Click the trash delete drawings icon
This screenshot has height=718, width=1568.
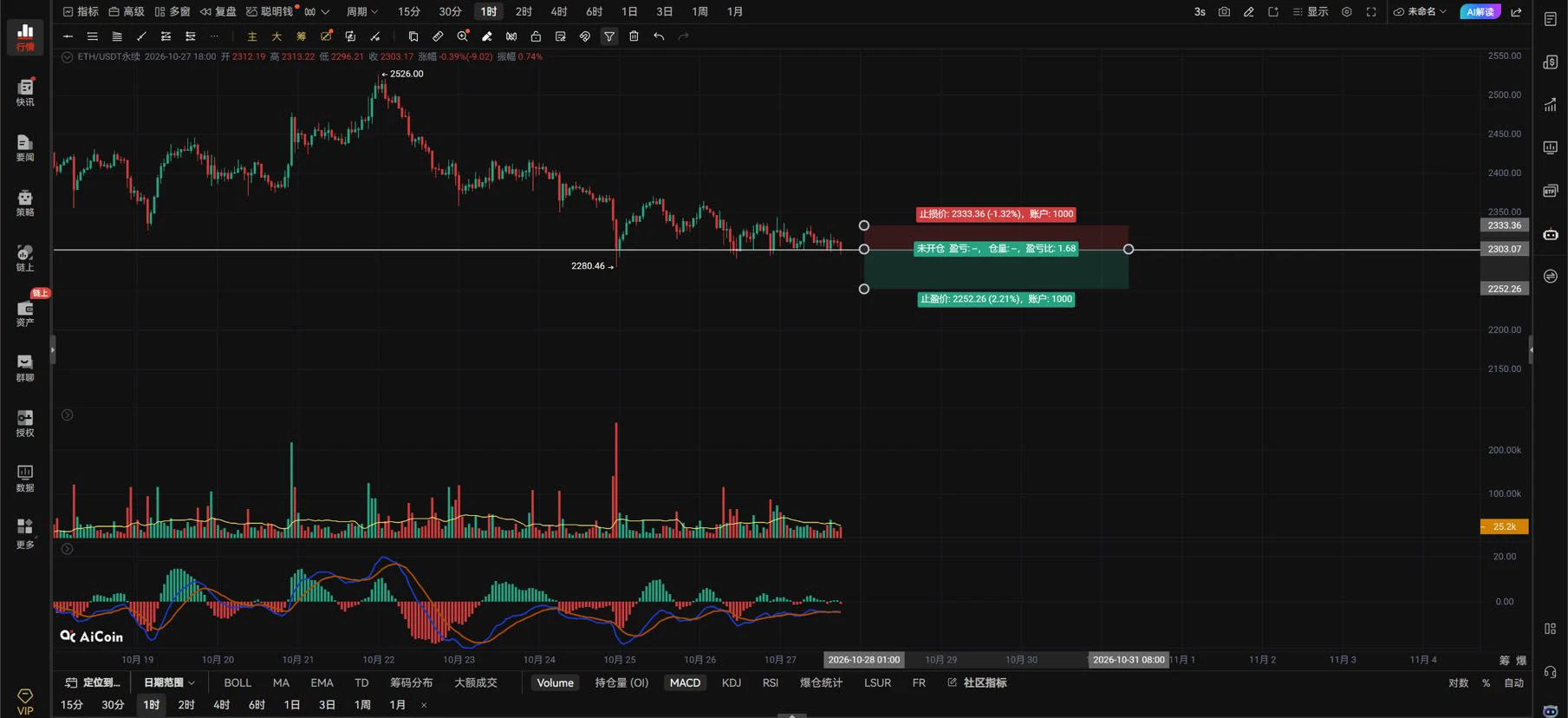coord(634,36)
